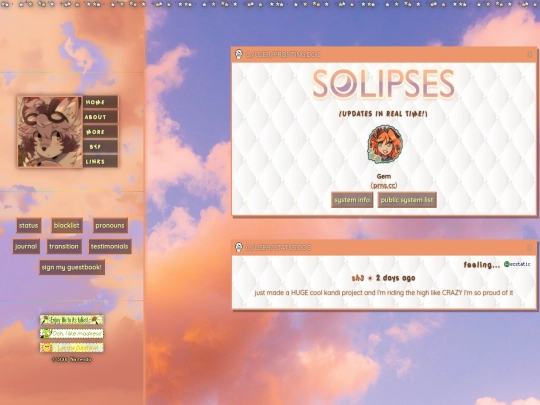Click the Nintendo copyright text
The height and width of the screenshot is (405, 540).
[x=72, y=360]
